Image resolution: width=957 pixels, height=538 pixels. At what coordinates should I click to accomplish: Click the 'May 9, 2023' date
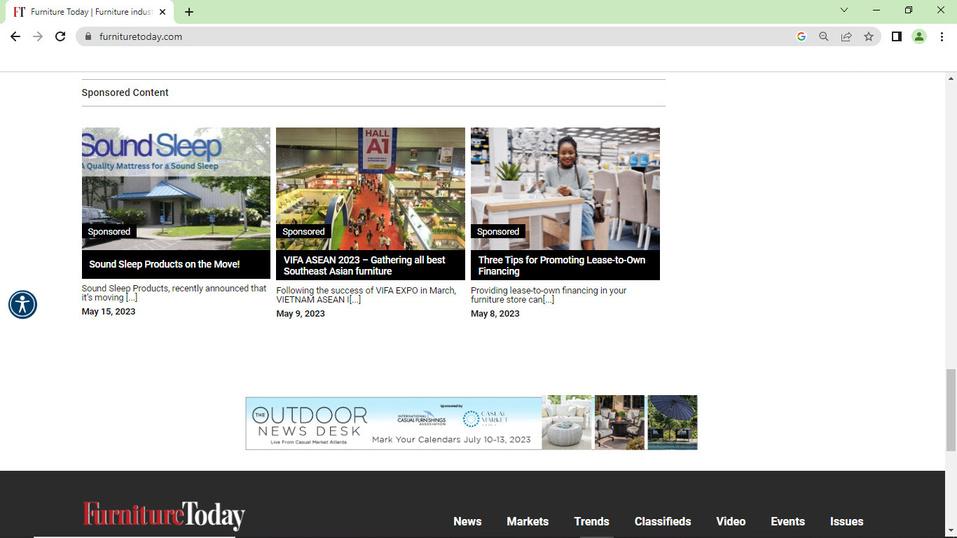pos(300,314)
